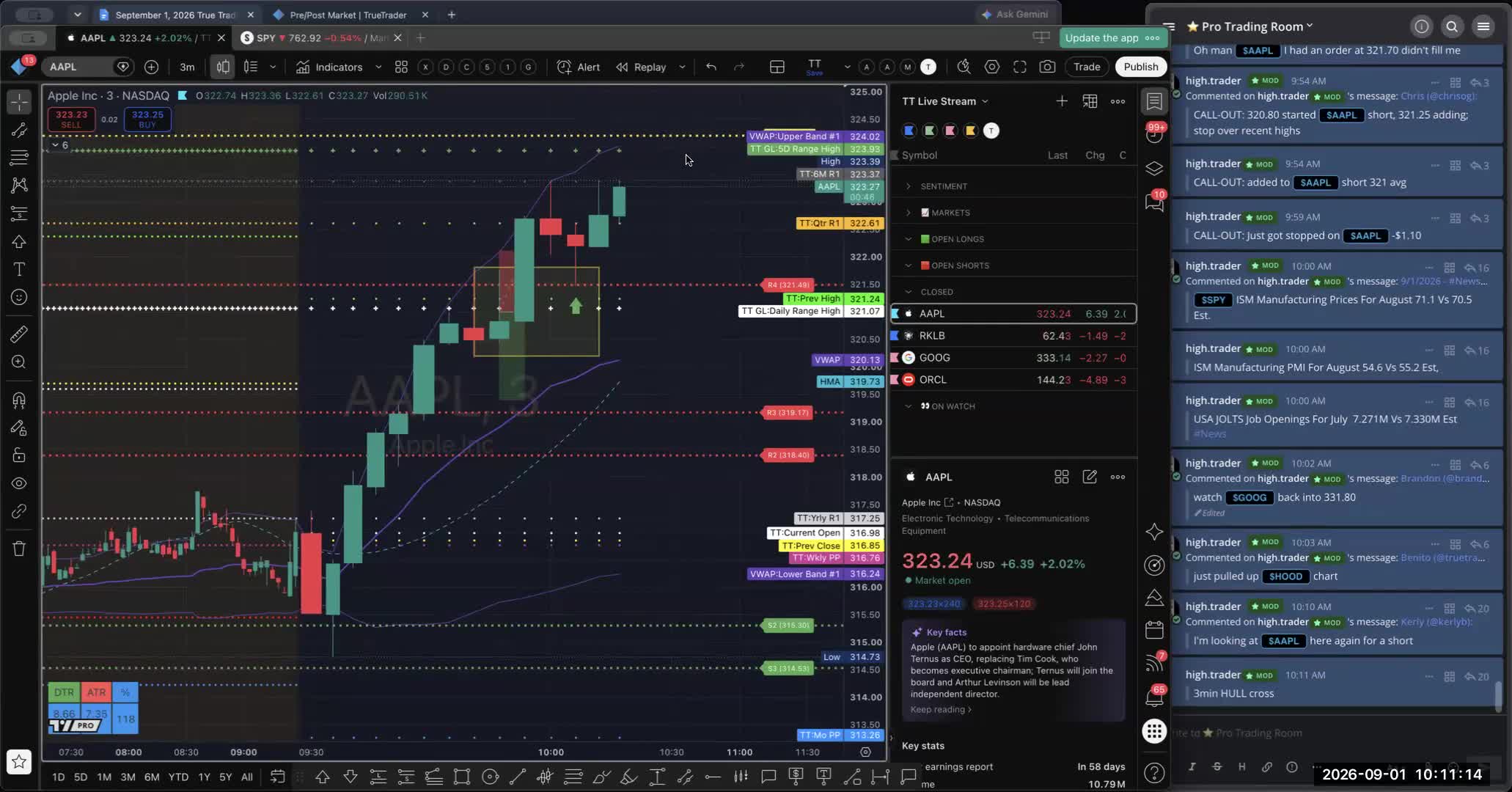Open the Trade panel button

click(x=1087, y=67)
